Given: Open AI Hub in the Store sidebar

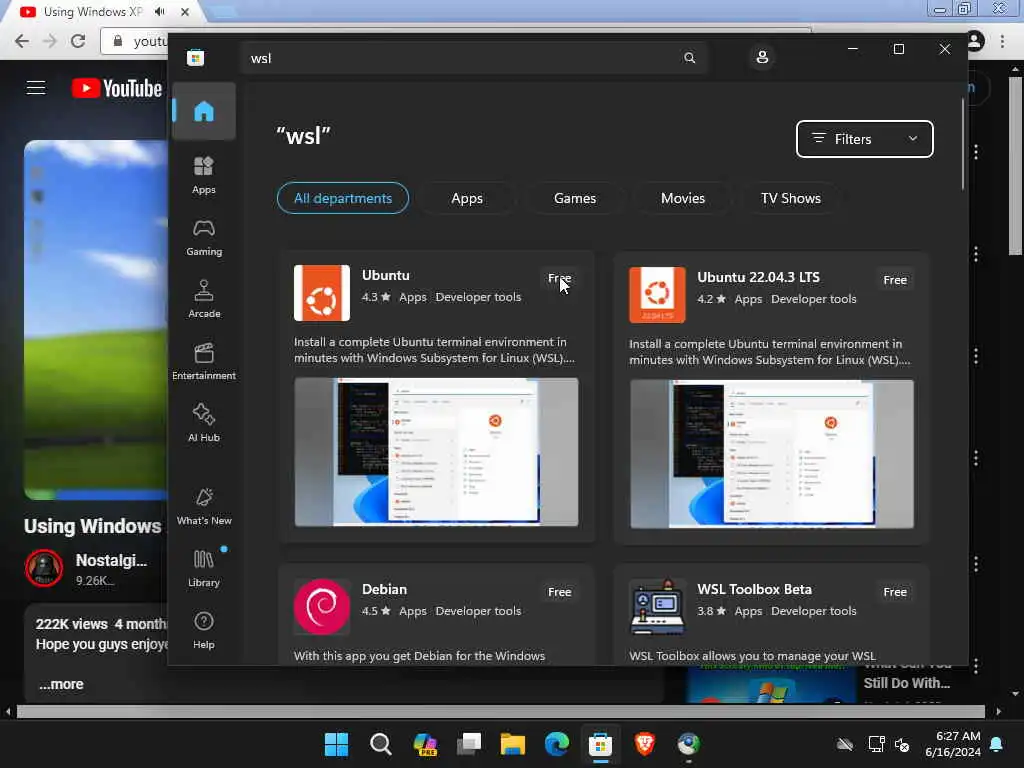Looking at the screenshot, I should tap(204, 423).
